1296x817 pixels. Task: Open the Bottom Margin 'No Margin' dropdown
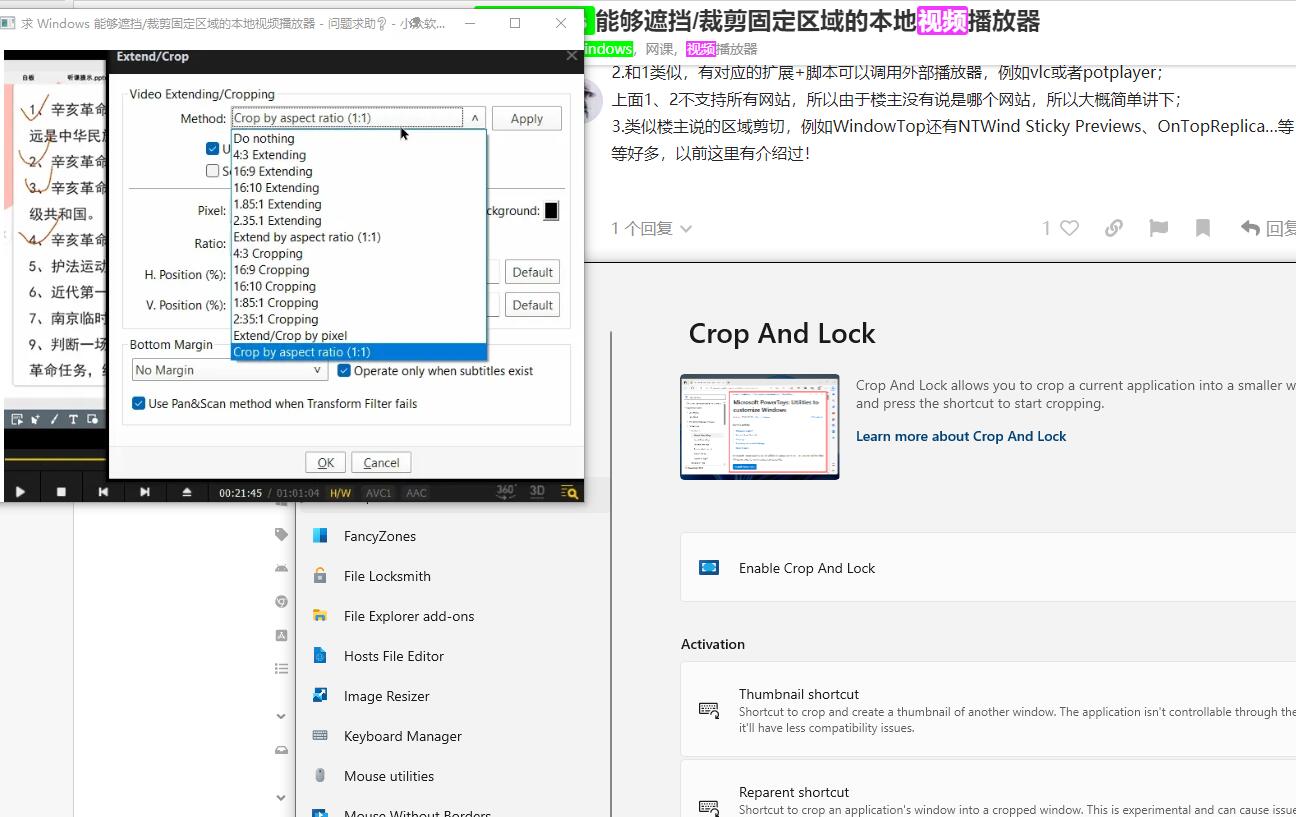230,370
